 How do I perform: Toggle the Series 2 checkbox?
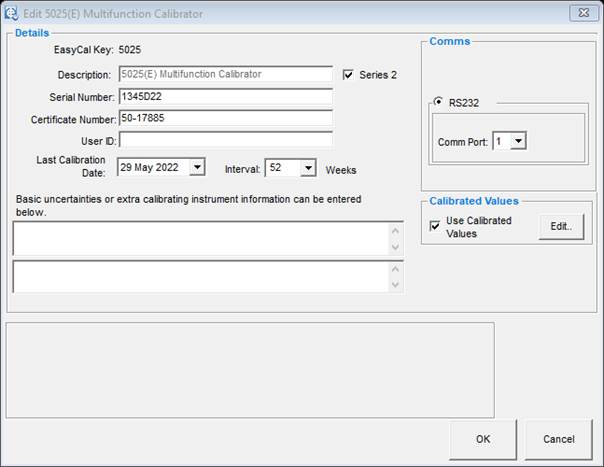[x=349, y=75]
